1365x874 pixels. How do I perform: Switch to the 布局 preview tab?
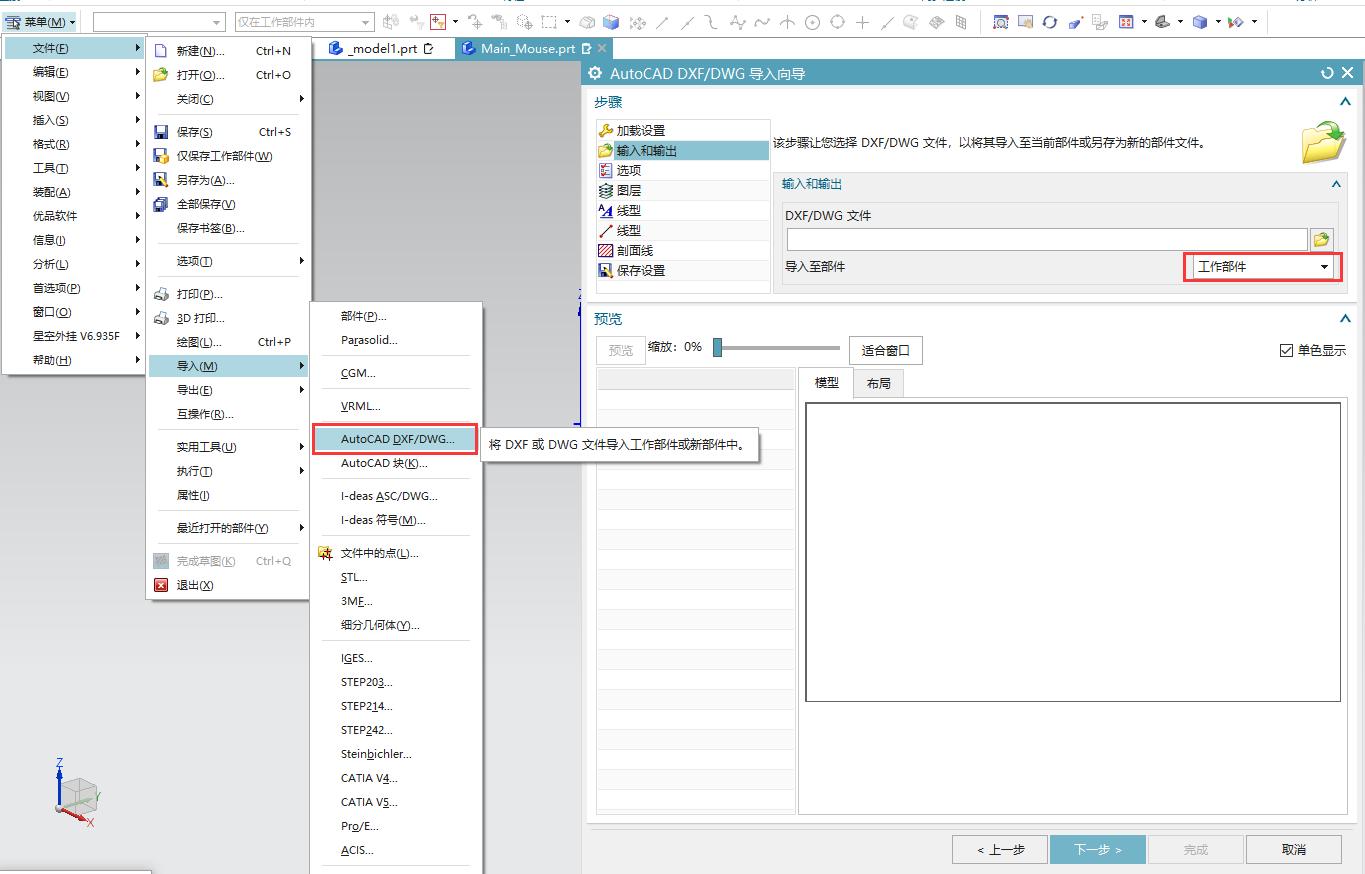click(878, 383)
